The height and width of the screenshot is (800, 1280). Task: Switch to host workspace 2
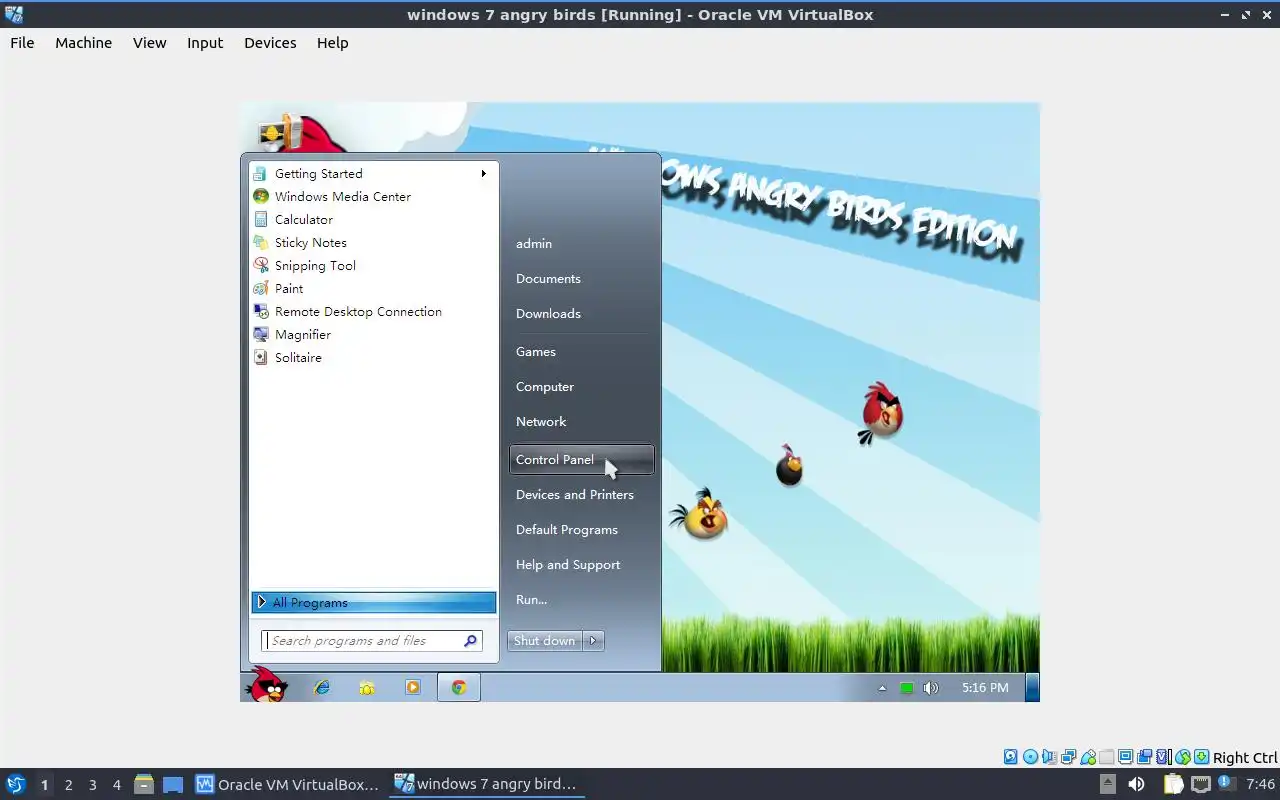(68, 785)
